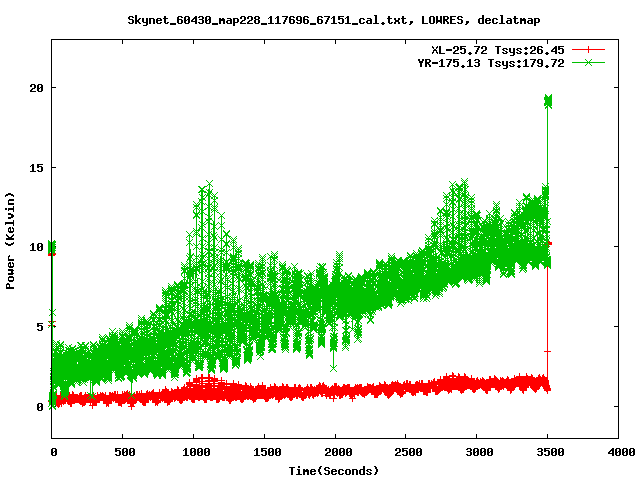Click the isolated green marker near 2000 seconds
The width and height of the screenshot is (640, 480).
(x=333, y=368)
